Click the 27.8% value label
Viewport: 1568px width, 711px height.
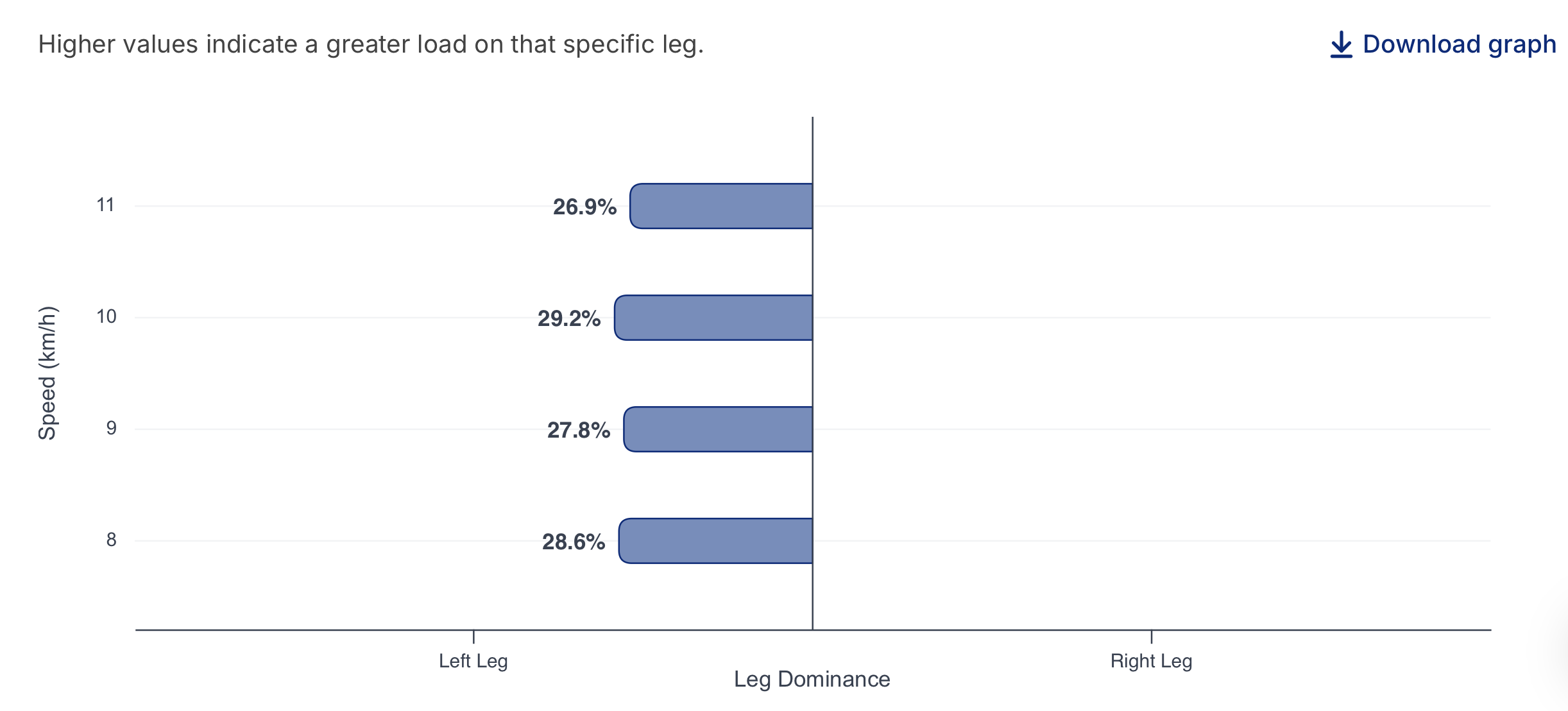coord(578,430)
